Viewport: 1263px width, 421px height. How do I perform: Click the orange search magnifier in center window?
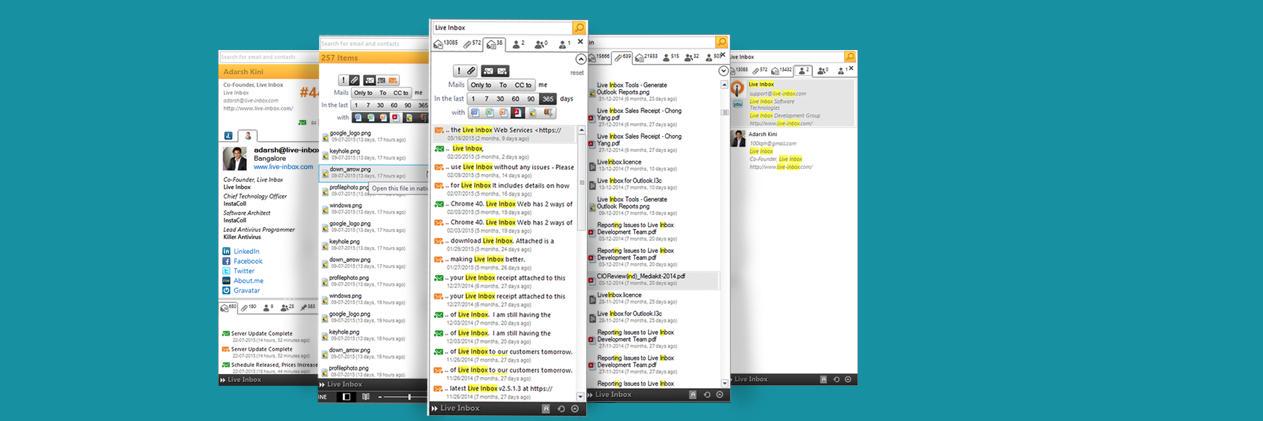(579, 27)
